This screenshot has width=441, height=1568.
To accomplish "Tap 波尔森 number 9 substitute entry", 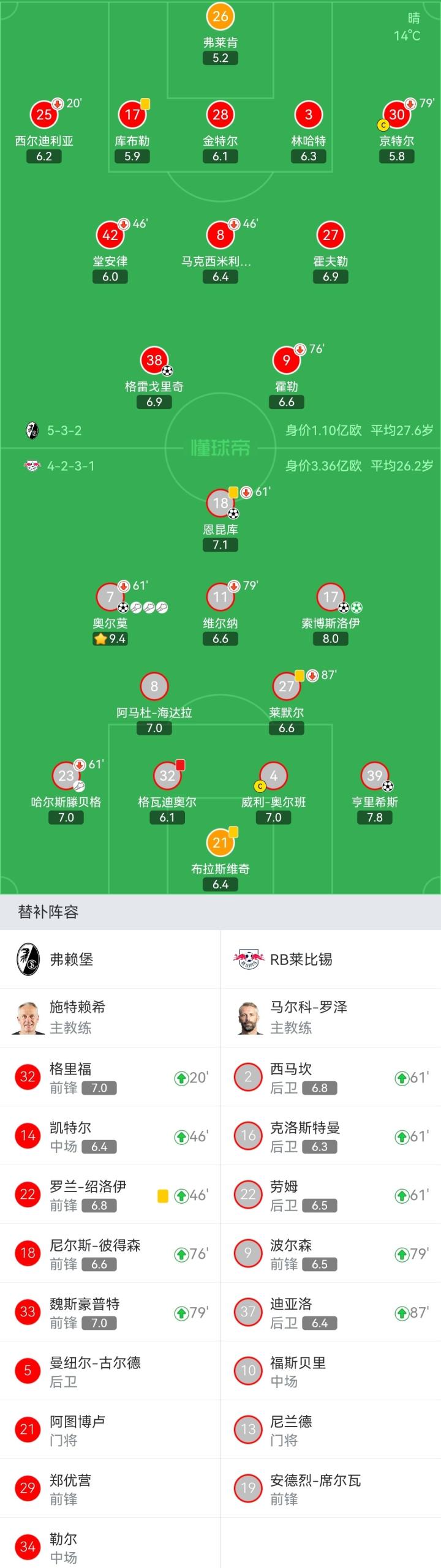I will click(x=331, y=1254).
